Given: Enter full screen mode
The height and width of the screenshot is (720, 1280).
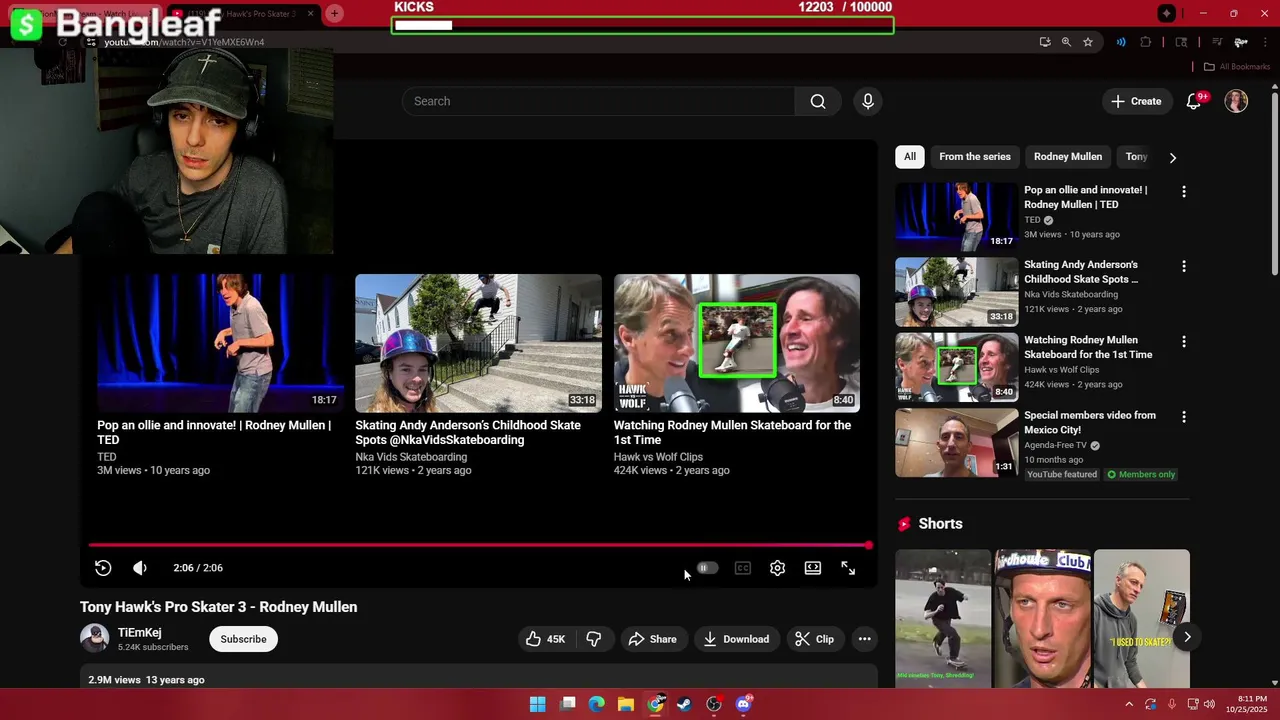Looking at the screenshot, I should click(x=848, y=568).
